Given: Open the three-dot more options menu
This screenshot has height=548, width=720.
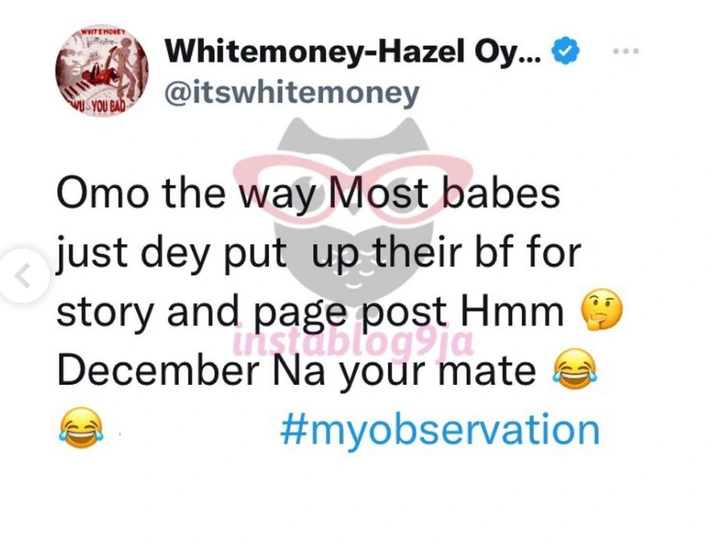Looking at the screenshot, I should tap(626, 51).
